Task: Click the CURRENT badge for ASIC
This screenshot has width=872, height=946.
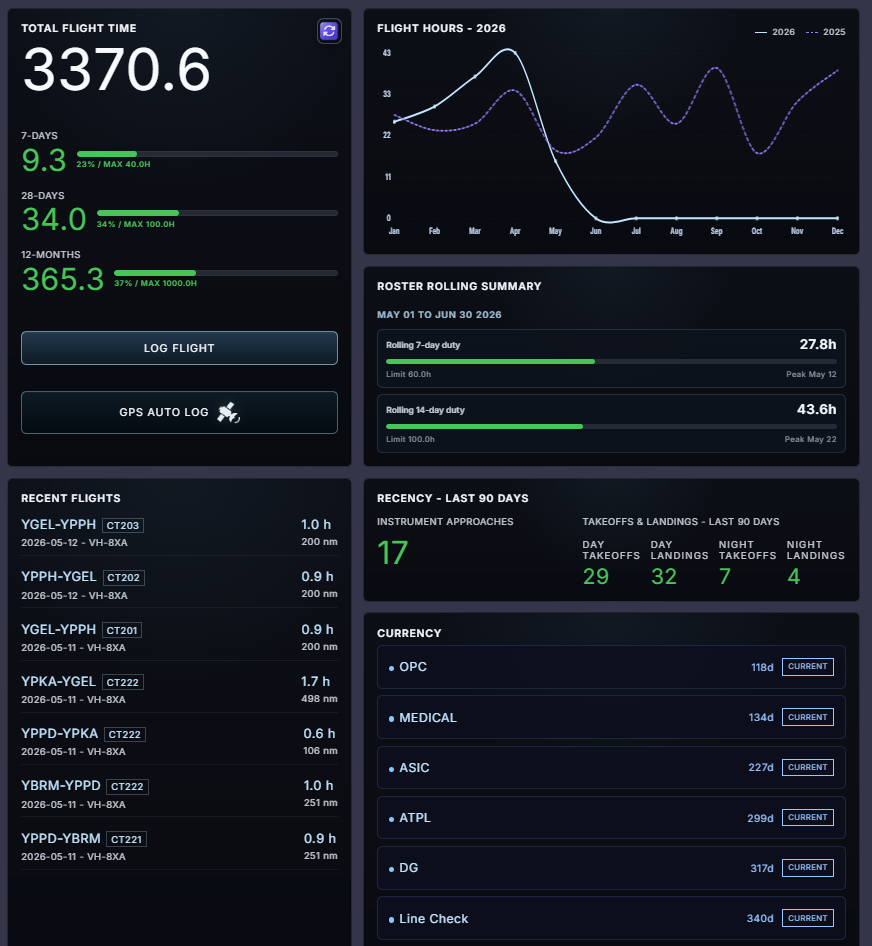Action: (x=807, y=767)
